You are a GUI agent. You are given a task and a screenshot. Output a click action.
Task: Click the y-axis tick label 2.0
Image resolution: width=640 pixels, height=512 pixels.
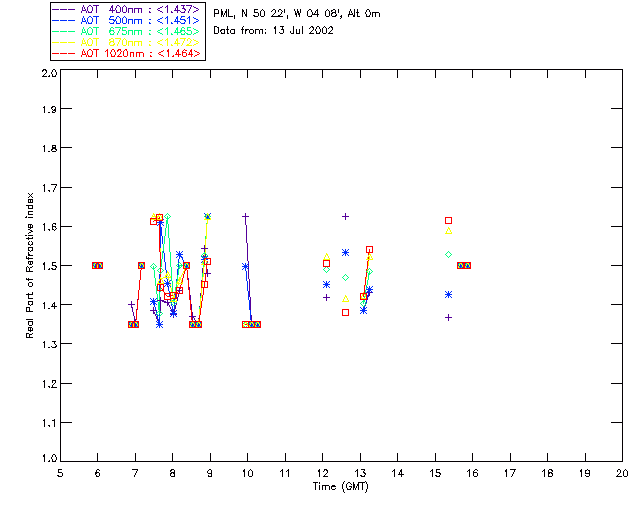point(49,73)
